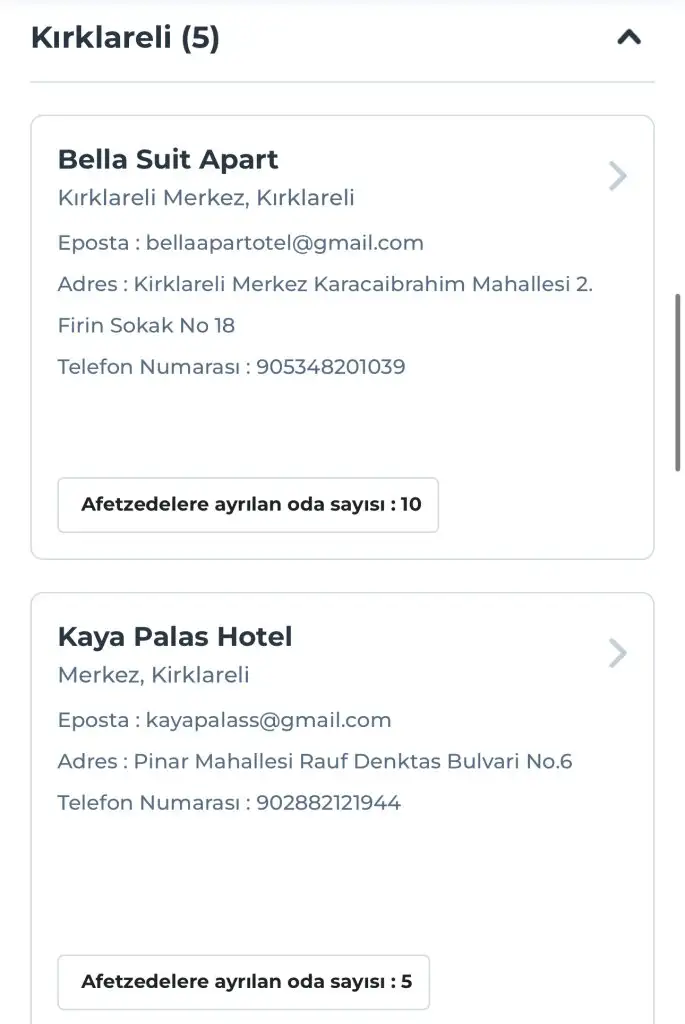Click the kayapalass@gmail.com email address
685x1024 pixels.
pyautogui.click(x=268, y=720)
